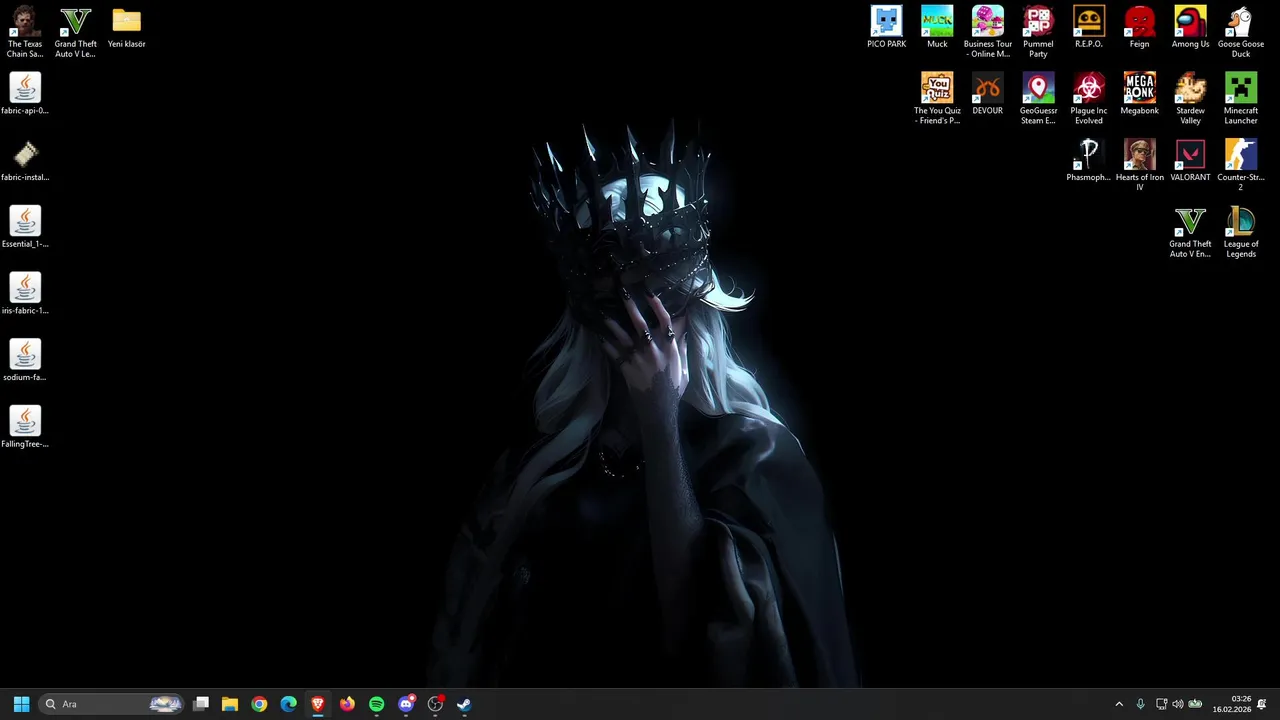Select the Among Us shortcut
1280x720 pixels.
(1190, 28)
